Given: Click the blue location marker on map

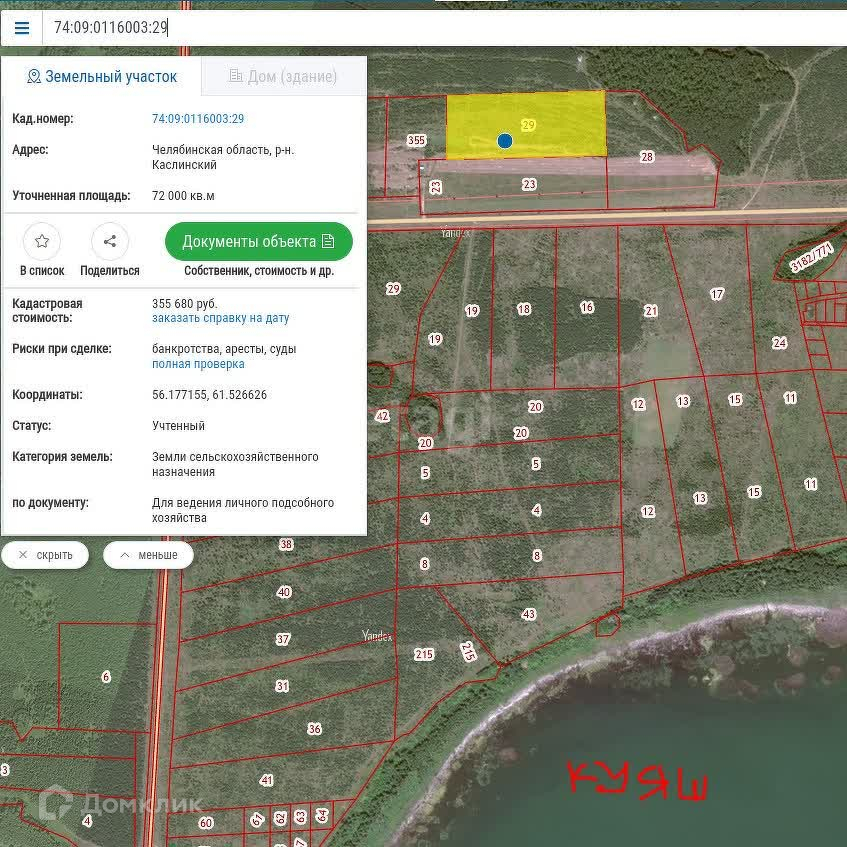Looking at the screenshot, I should [x=505, y=142].
